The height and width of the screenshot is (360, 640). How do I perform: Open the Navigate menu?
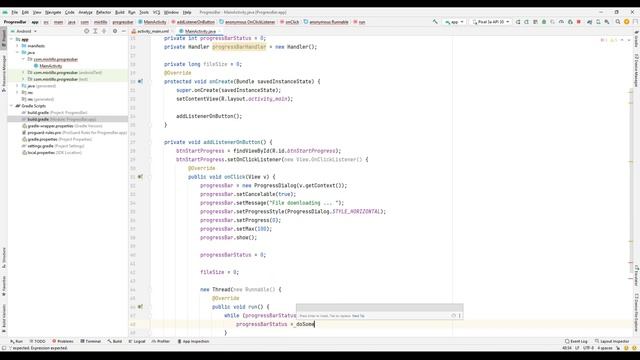[x=53, y=13]
